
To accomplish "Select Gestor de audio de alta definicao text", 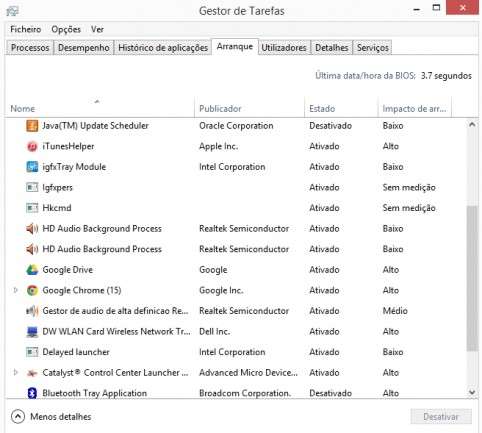I will pos(115,311).
